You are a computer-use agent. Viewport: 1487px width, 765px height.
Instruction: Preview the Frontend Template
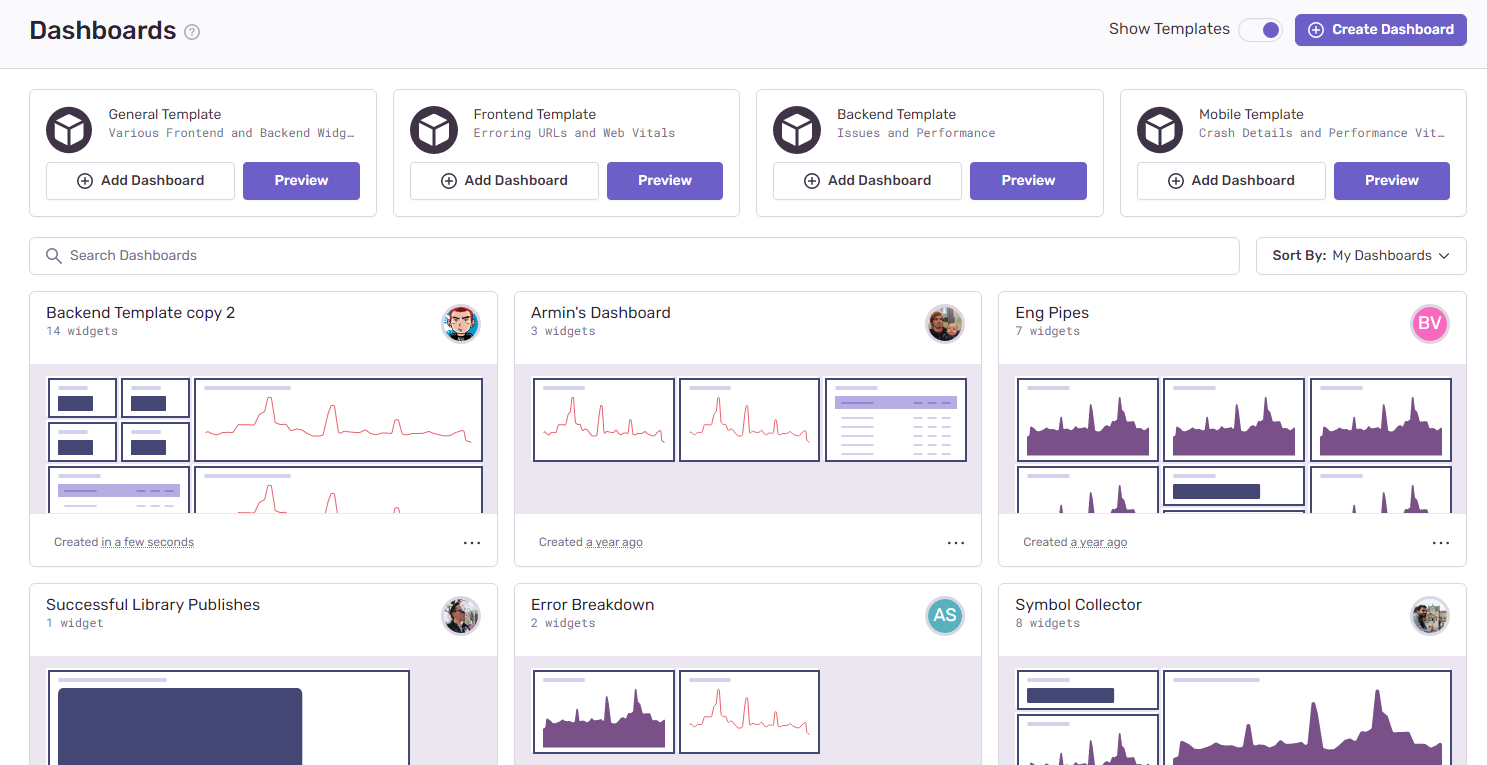[664, 181]
